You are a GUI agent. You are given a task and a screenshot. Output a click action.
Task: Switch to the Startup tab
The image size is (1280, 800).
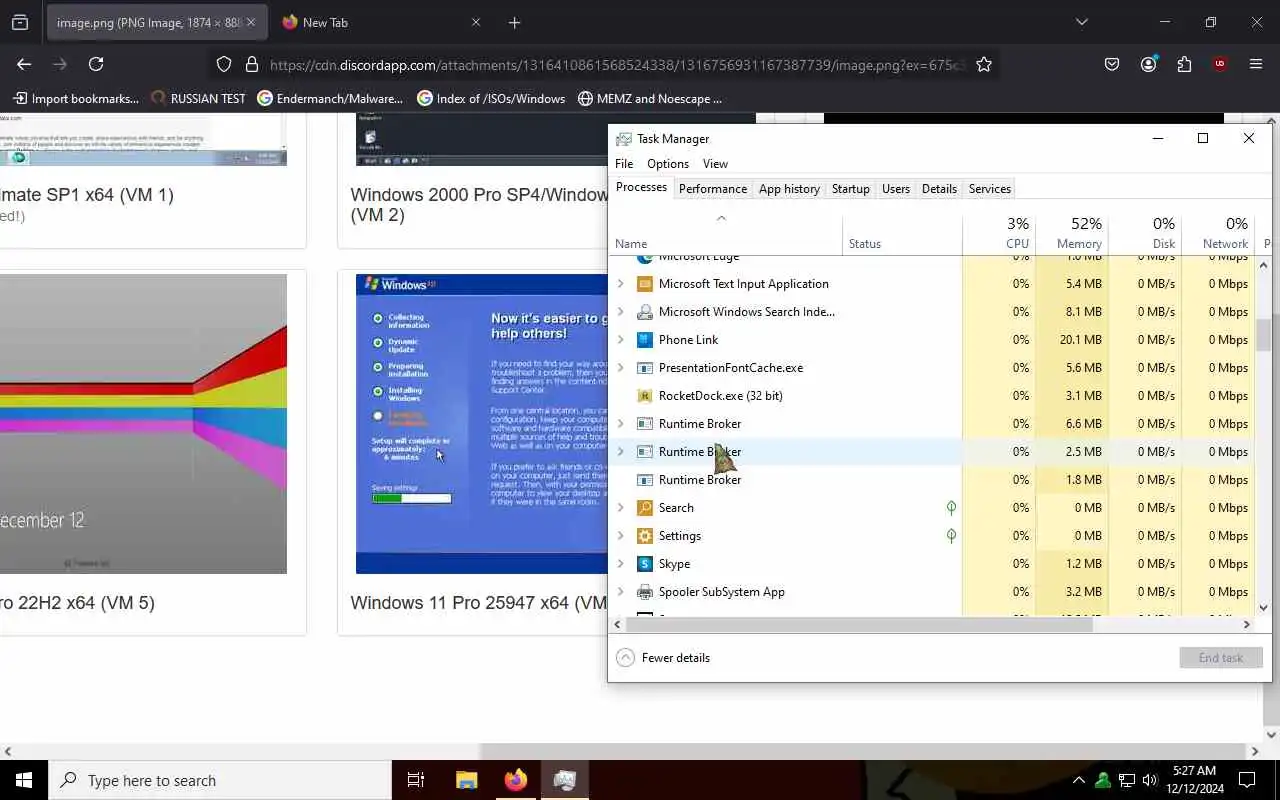[x=851, y=189]
